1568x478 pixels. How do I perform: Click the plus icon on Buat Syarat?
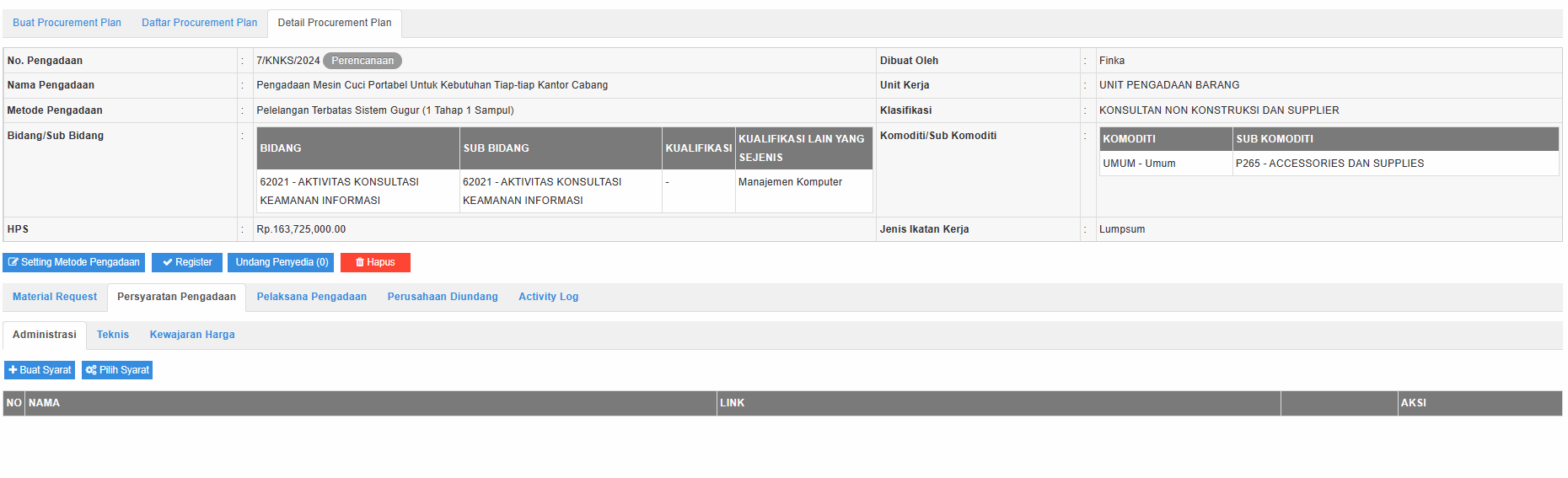click(13, 370)
